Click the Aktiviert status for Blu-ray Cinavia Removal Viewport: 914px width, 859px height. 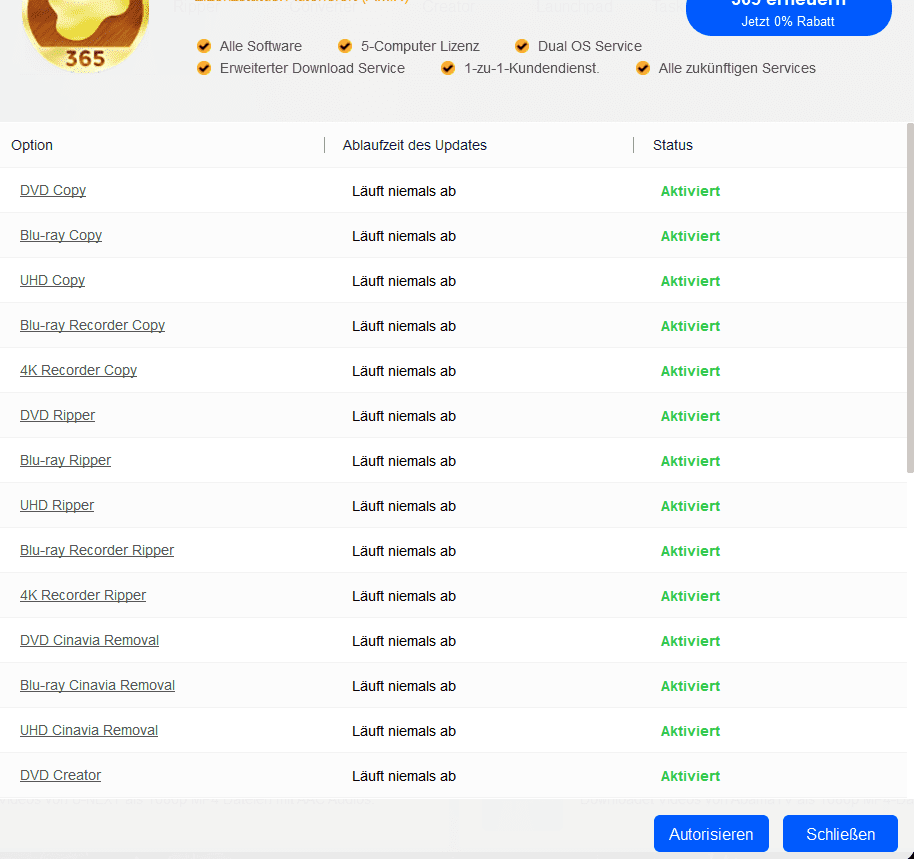[690, 686]
